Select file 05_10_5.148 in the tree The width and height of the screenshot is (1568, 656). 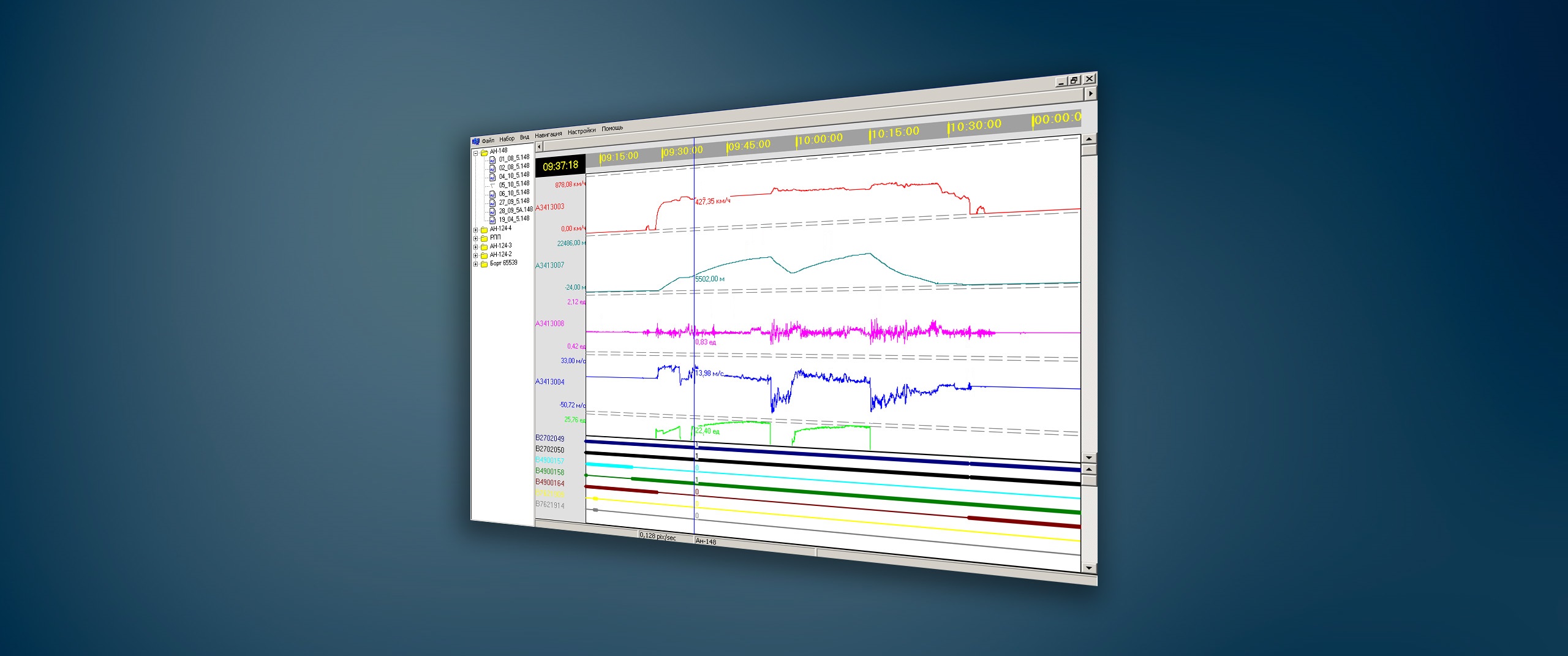point(513,184)
